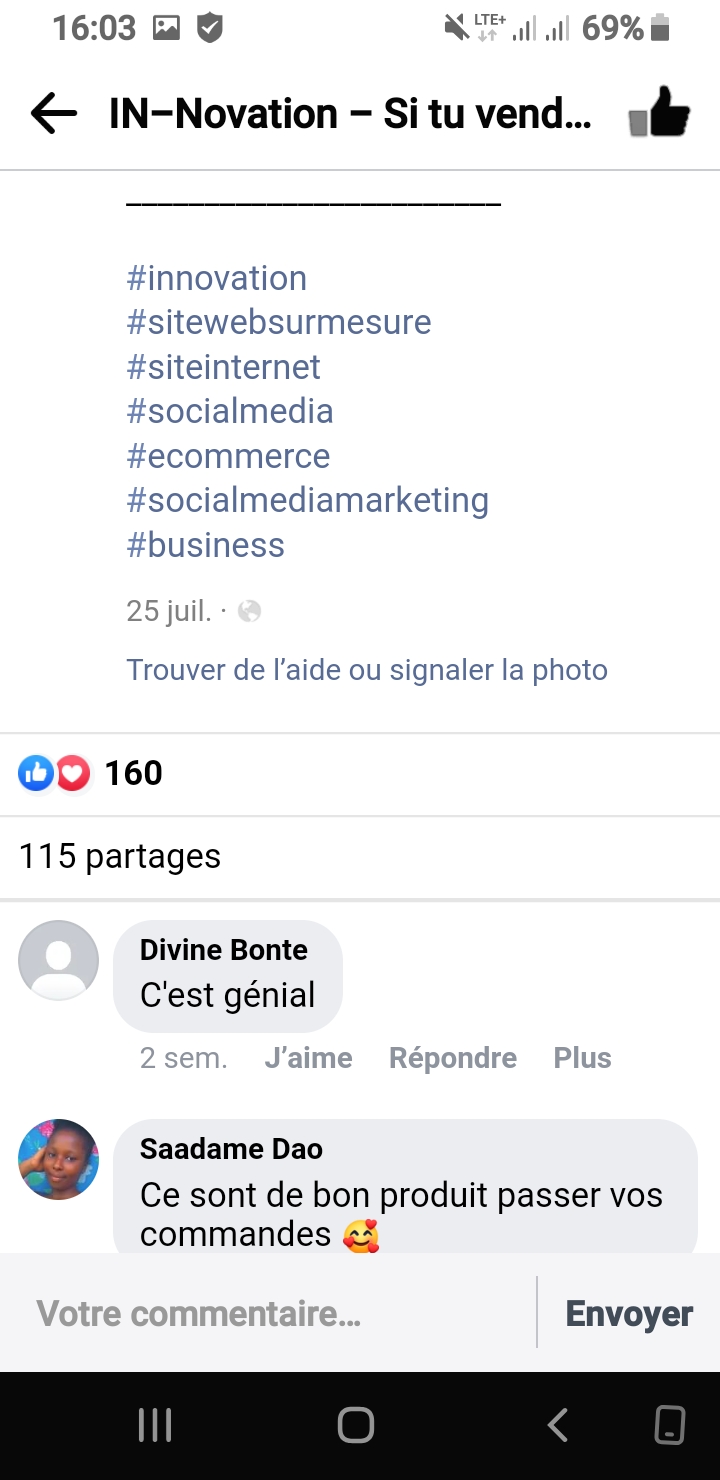Like Divine Bonte's comment with J'aime
Viewport: 720px width, 1480px height.
[x=308, y=1058]
